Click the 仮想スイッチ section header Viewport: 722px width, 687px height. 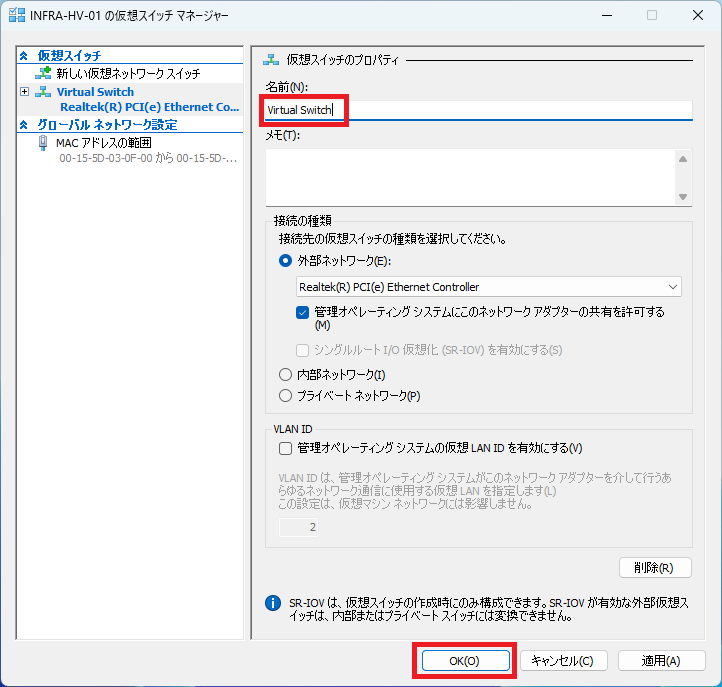70,56
